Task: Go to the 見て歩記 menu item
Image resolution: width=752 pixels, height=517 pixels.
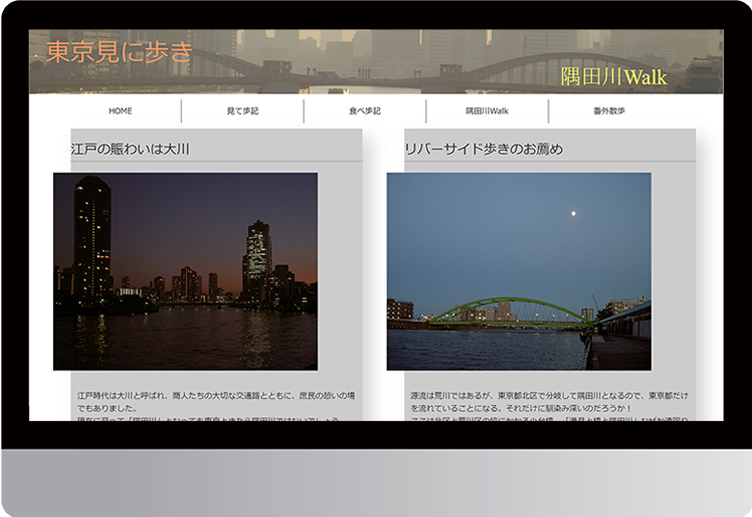Action: (242, 111)
